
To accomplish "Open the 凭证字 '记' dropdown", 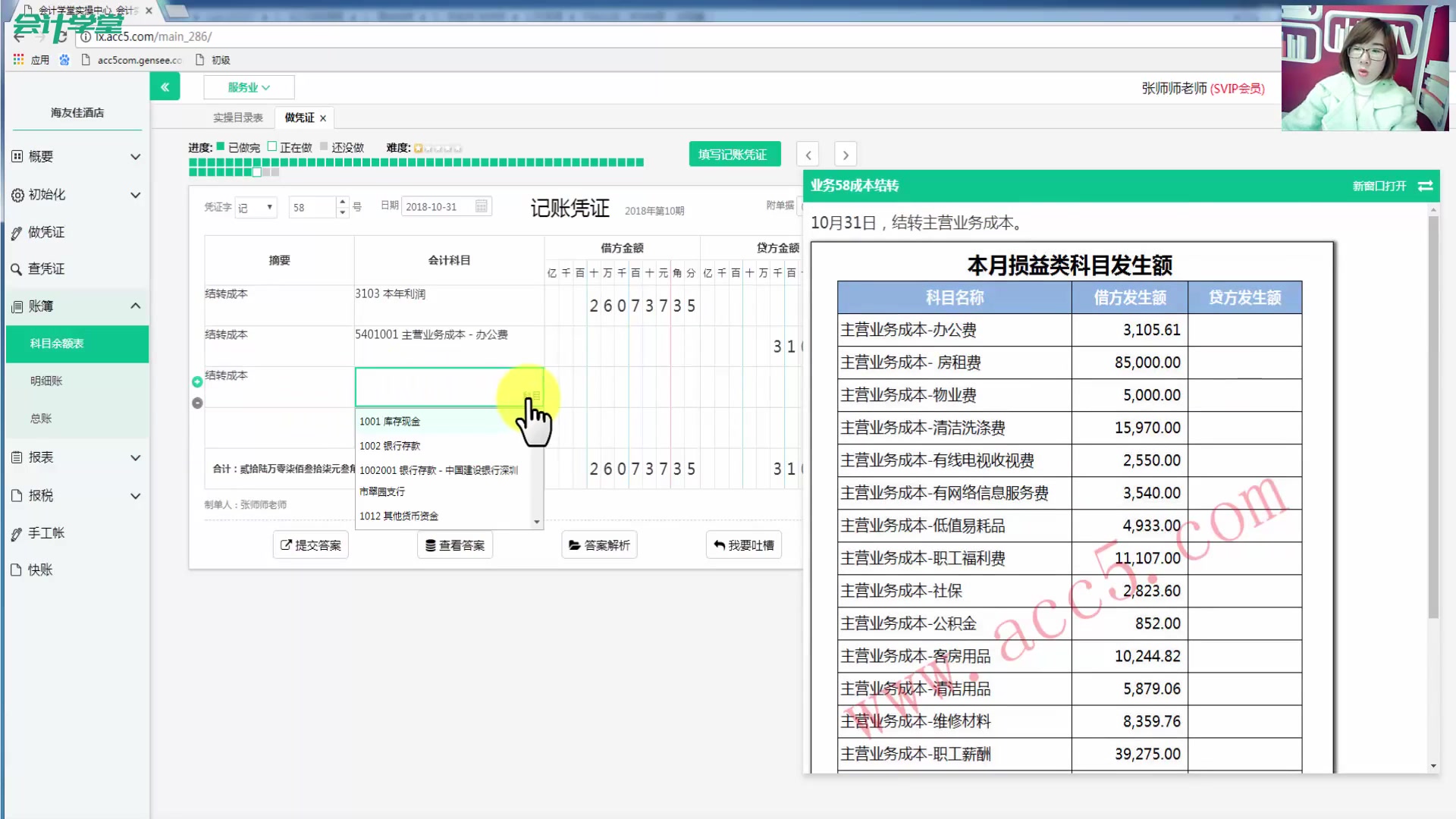I will click(256, 206).
